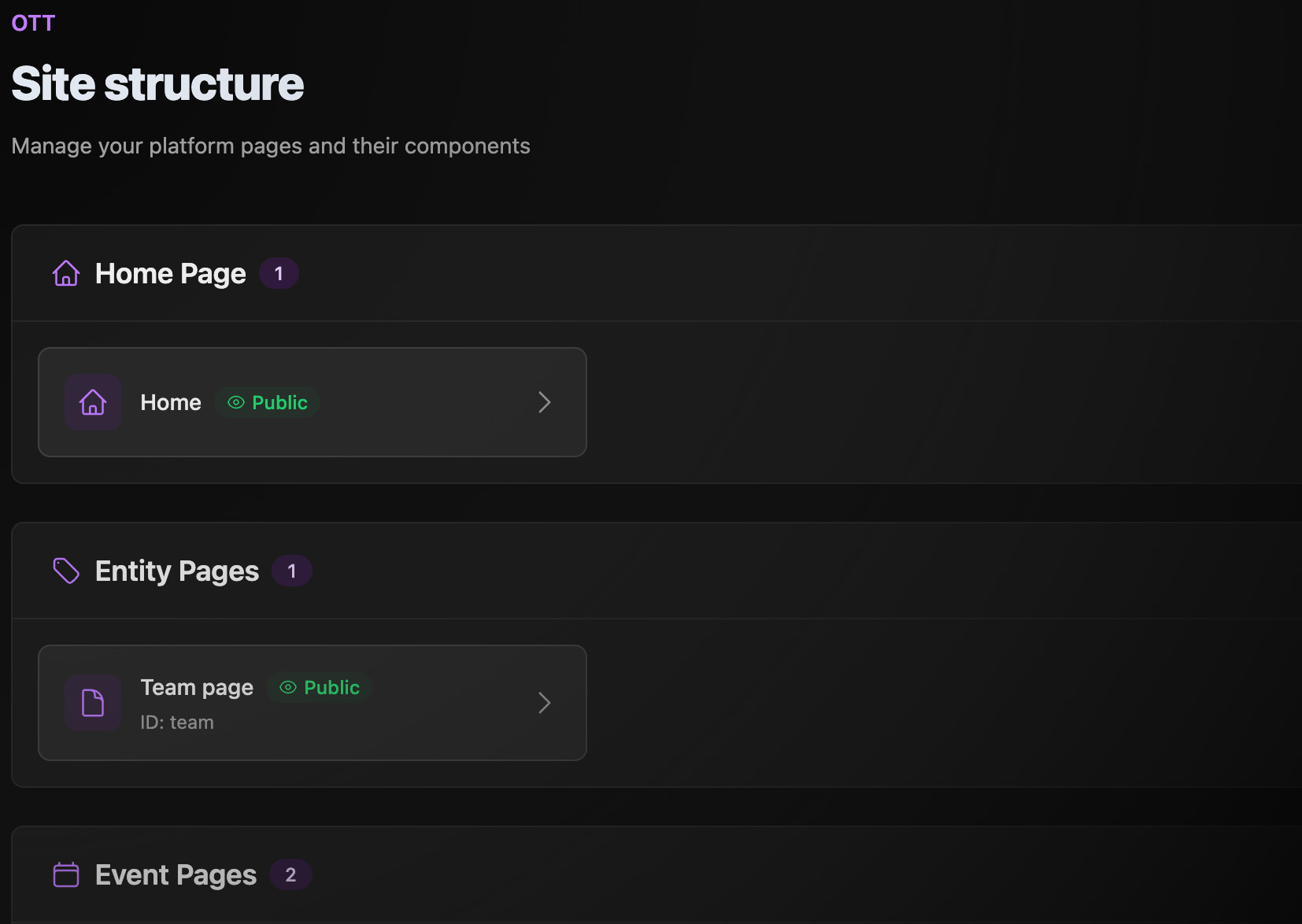Click the Site structure page title
Image resolution: width=1302 pixels, height=924 pixels.
tap(157, 84)
